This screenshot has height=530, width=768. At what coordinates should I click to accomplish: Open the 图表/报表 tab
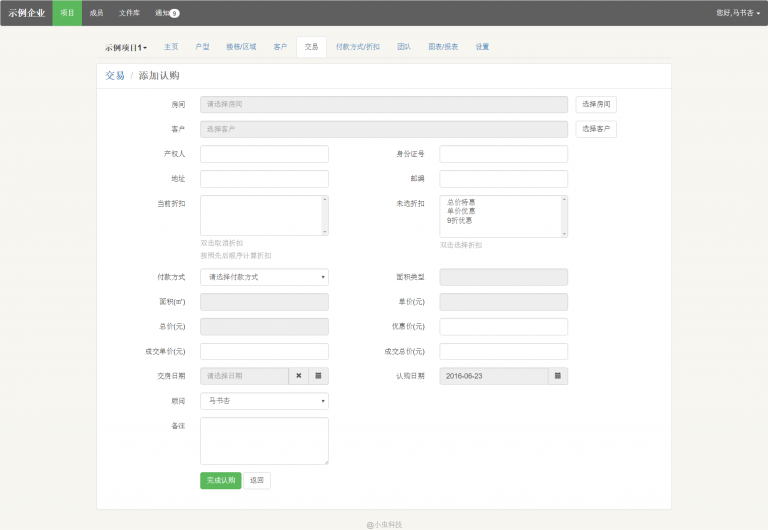[x=443, y=47]
